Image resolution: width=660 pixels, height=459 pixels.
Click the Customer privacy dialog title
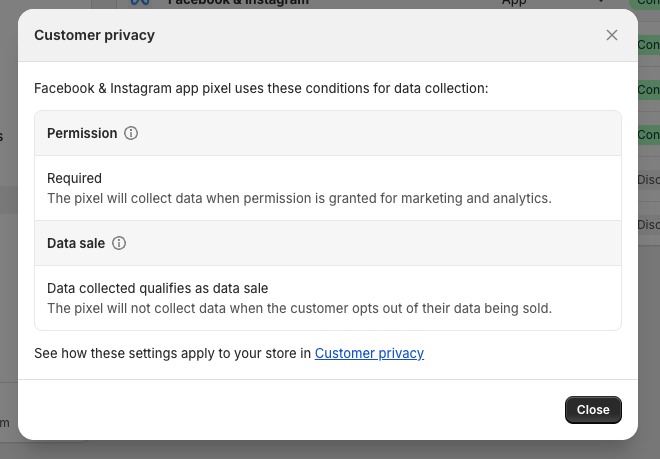[94, 35]
